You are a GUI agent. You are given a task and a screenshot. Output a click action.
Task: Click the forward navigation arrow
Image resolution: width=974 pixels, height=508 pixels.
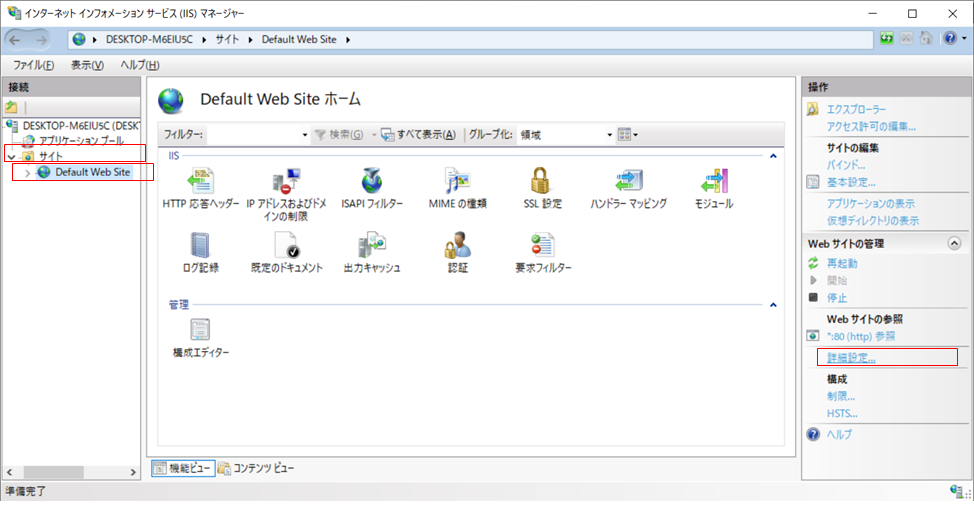[x=41, y=40]
